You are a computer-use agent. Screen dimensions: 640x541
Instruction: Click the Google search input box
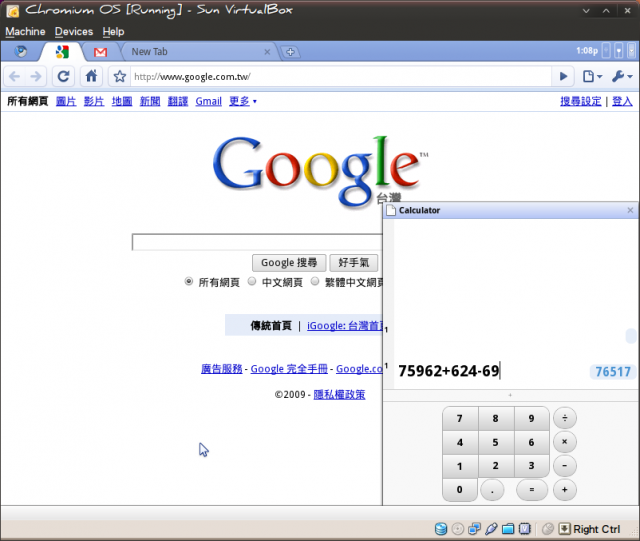(257, 242)
